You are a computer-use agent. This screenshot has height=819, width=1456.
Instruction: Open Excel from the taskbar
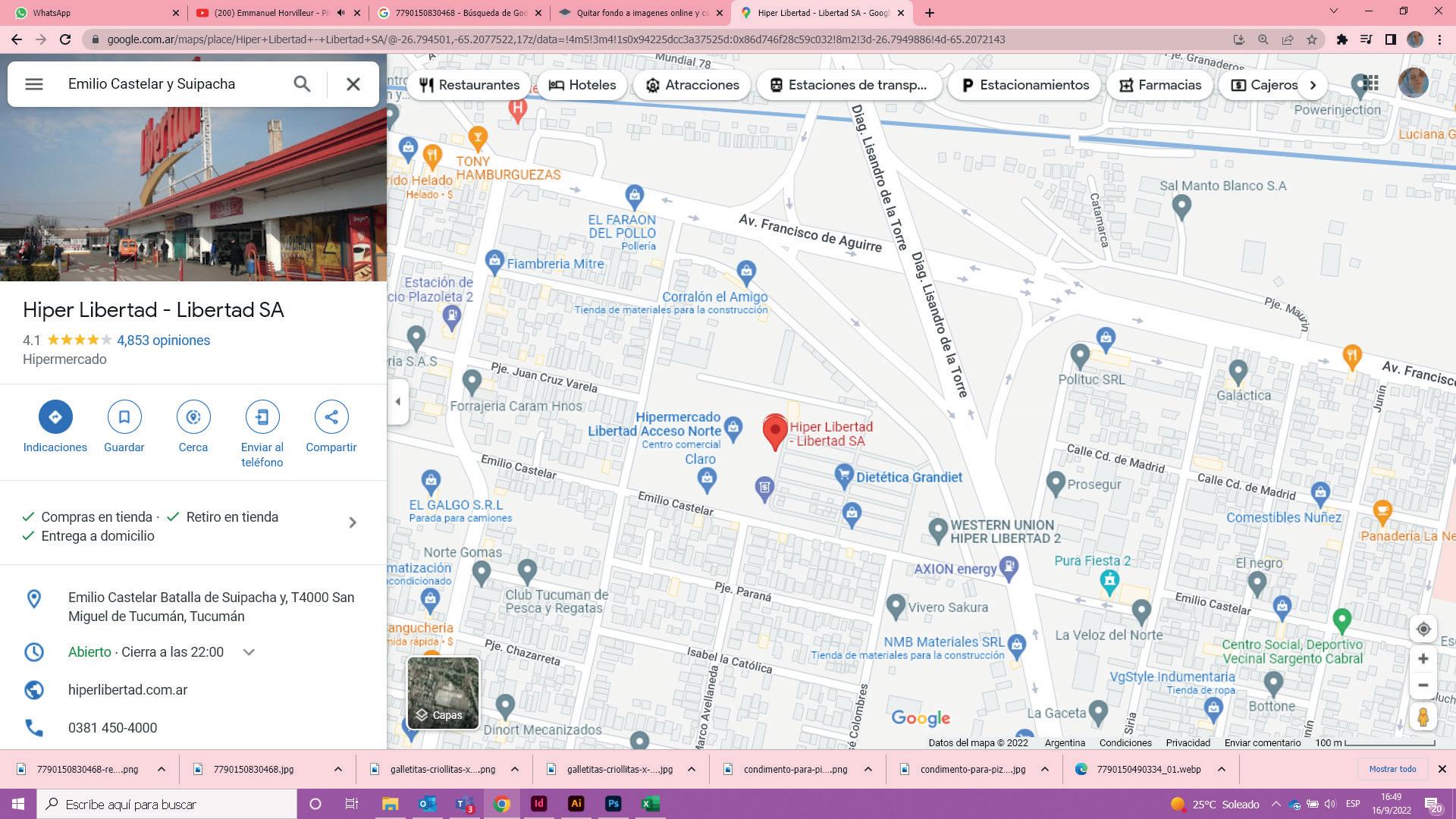coord(650,804)
